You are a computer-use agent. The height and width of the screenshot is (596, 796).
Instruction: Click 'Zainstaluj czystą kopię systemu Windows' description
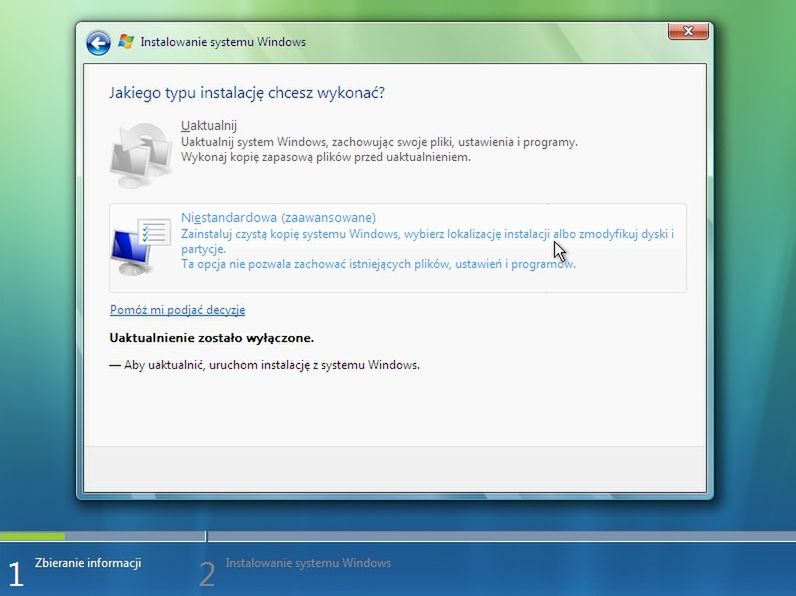427,241
